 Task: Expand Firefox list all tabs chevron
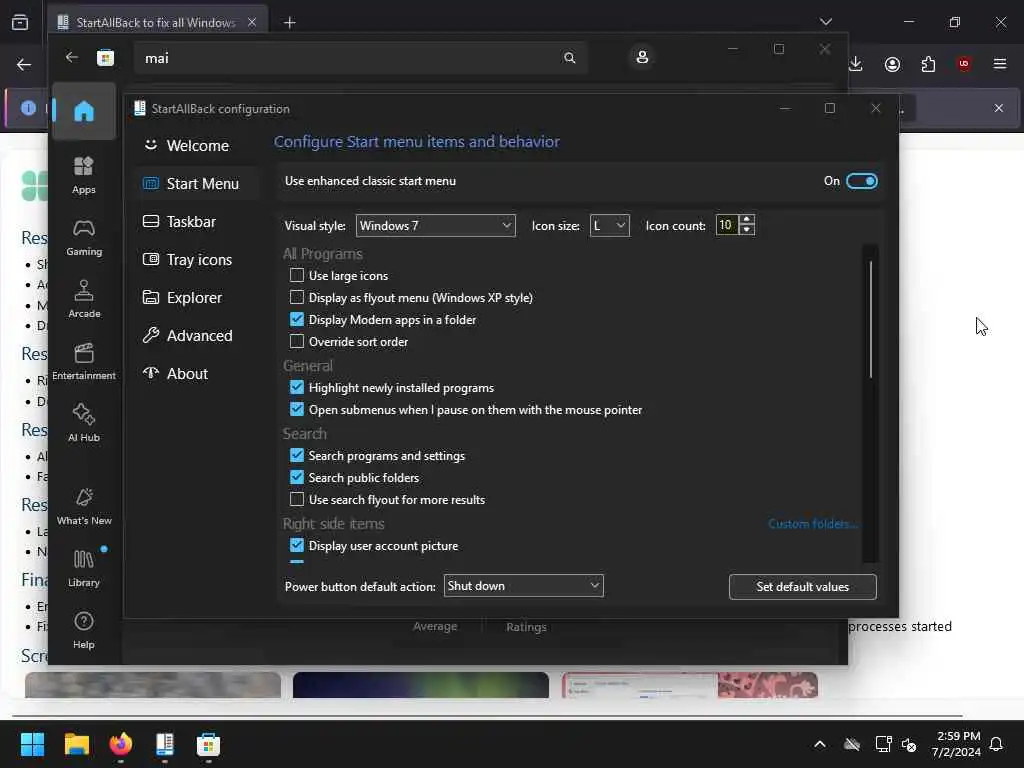[825, 22]
